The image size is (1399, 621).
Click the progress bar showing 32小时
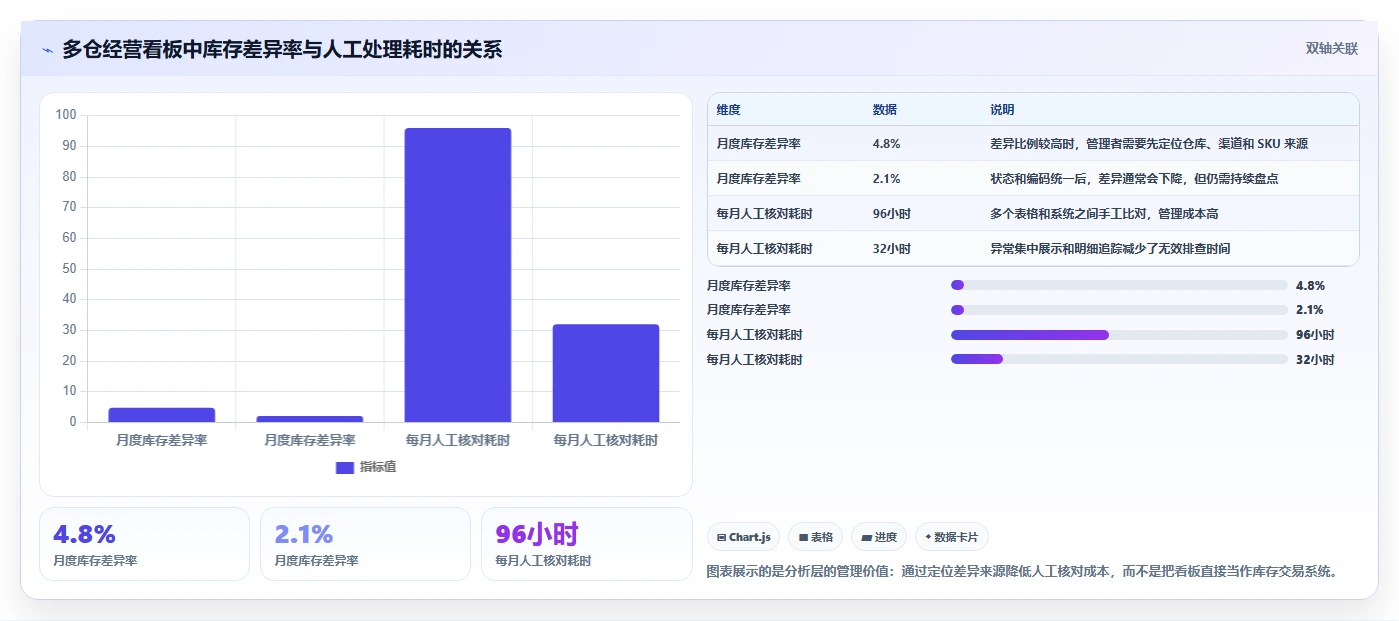1119,359
